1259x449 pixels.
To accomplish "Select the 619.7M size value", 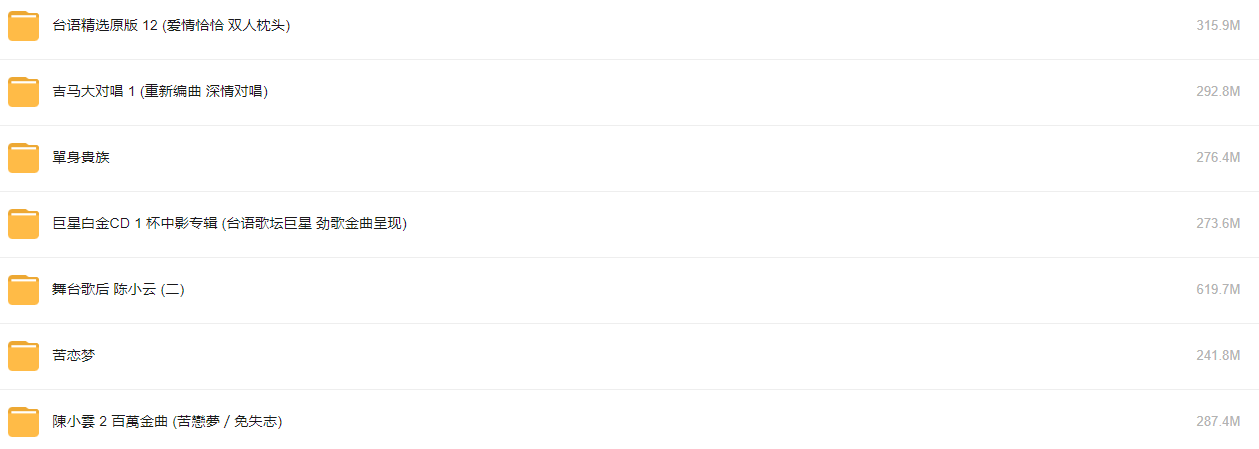I will (1218, 289).
